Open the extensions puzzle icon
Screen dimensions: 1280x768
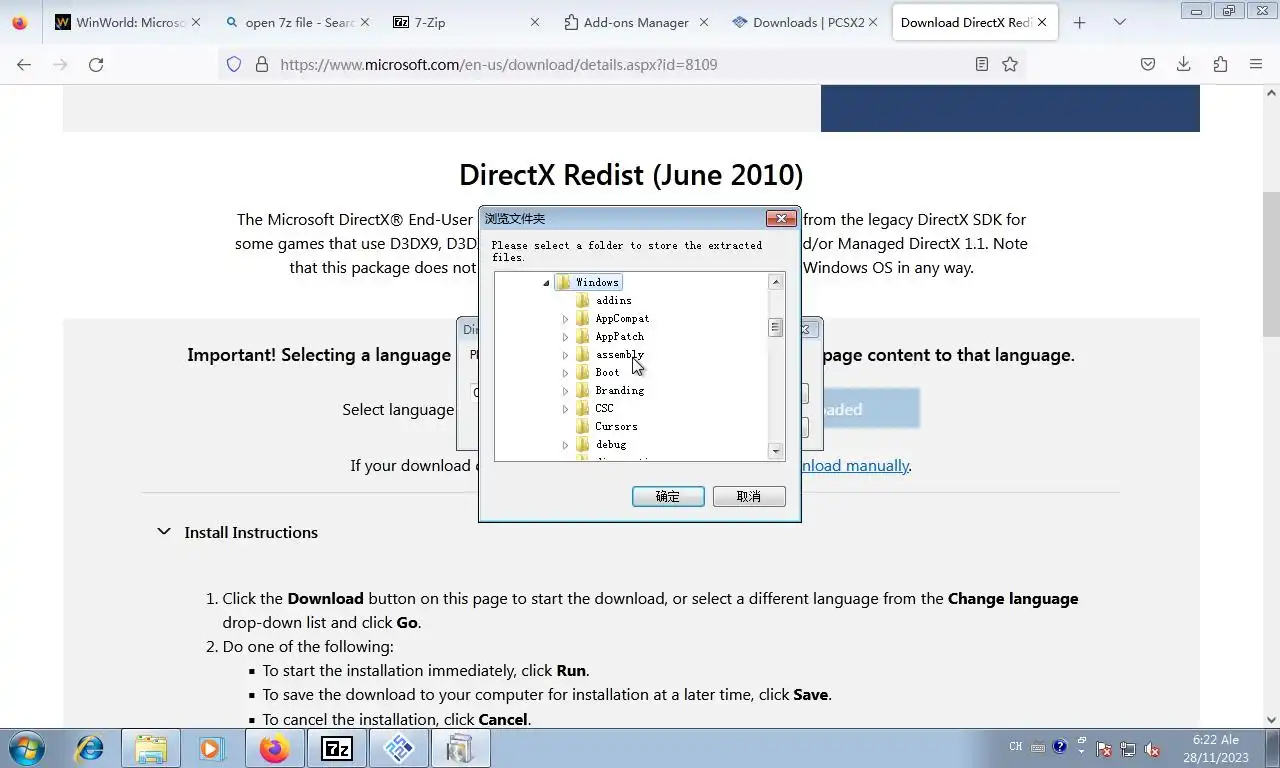click(x=1220, y=64)
